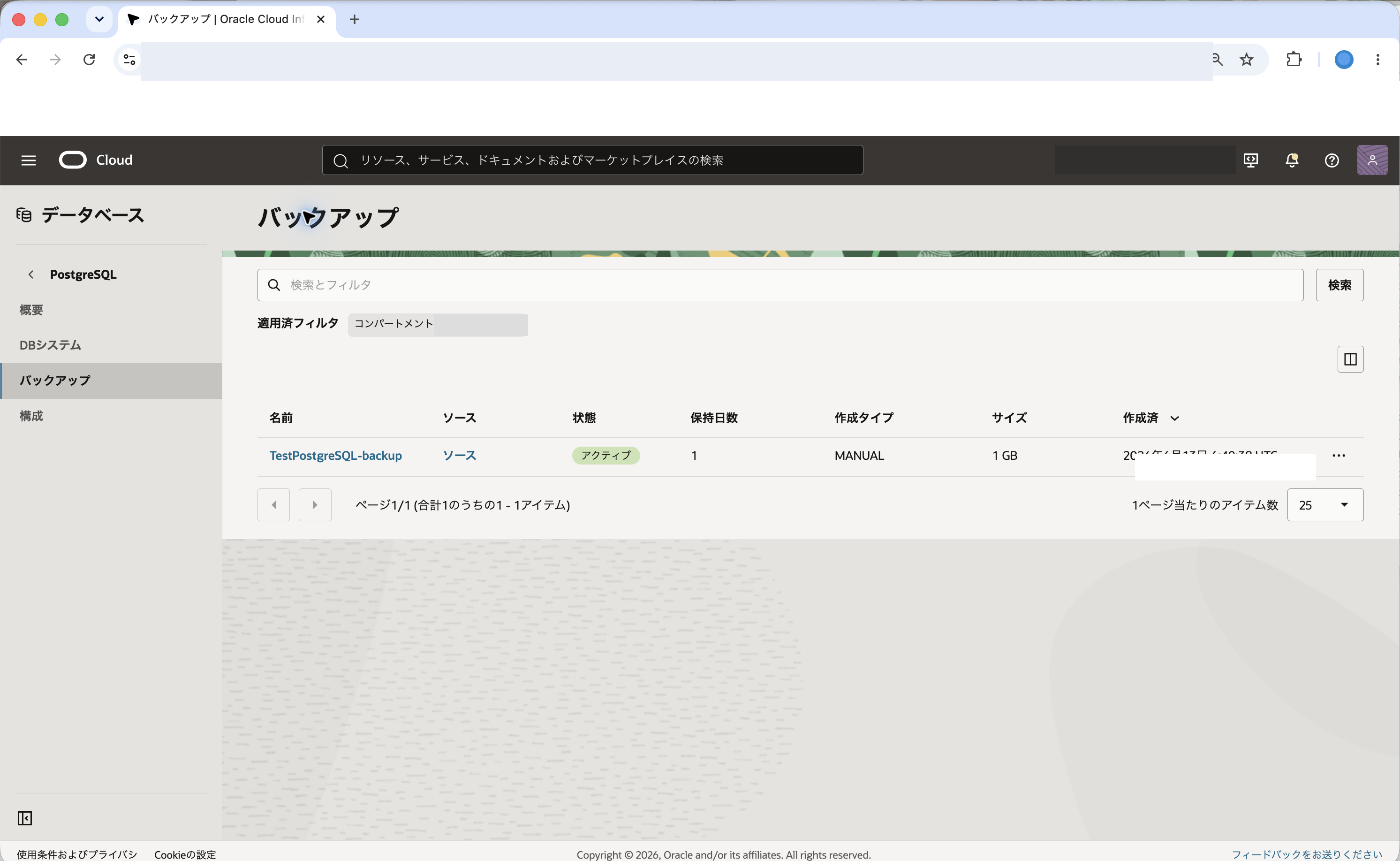Open Cookieの設定 link
The image size is (1400, 861).
point(185,854)
